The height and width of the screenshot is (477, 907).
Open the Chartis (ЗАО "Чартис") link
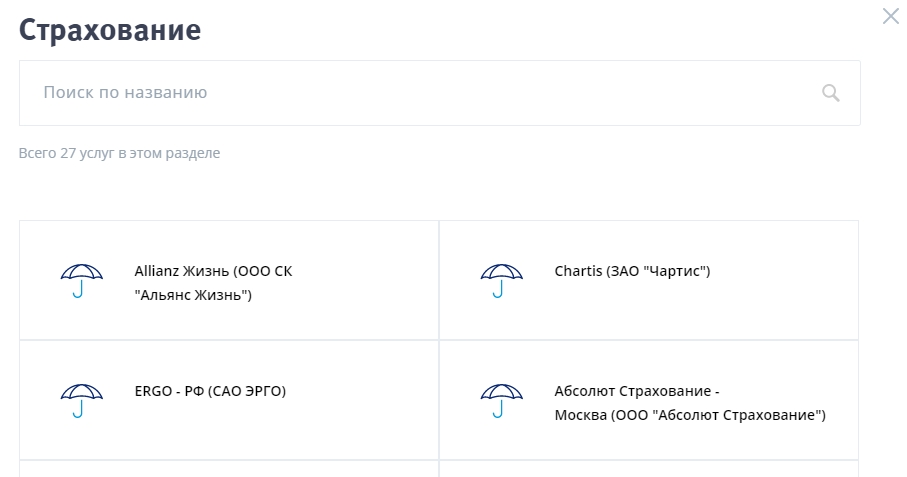click(x=632, y=271)
